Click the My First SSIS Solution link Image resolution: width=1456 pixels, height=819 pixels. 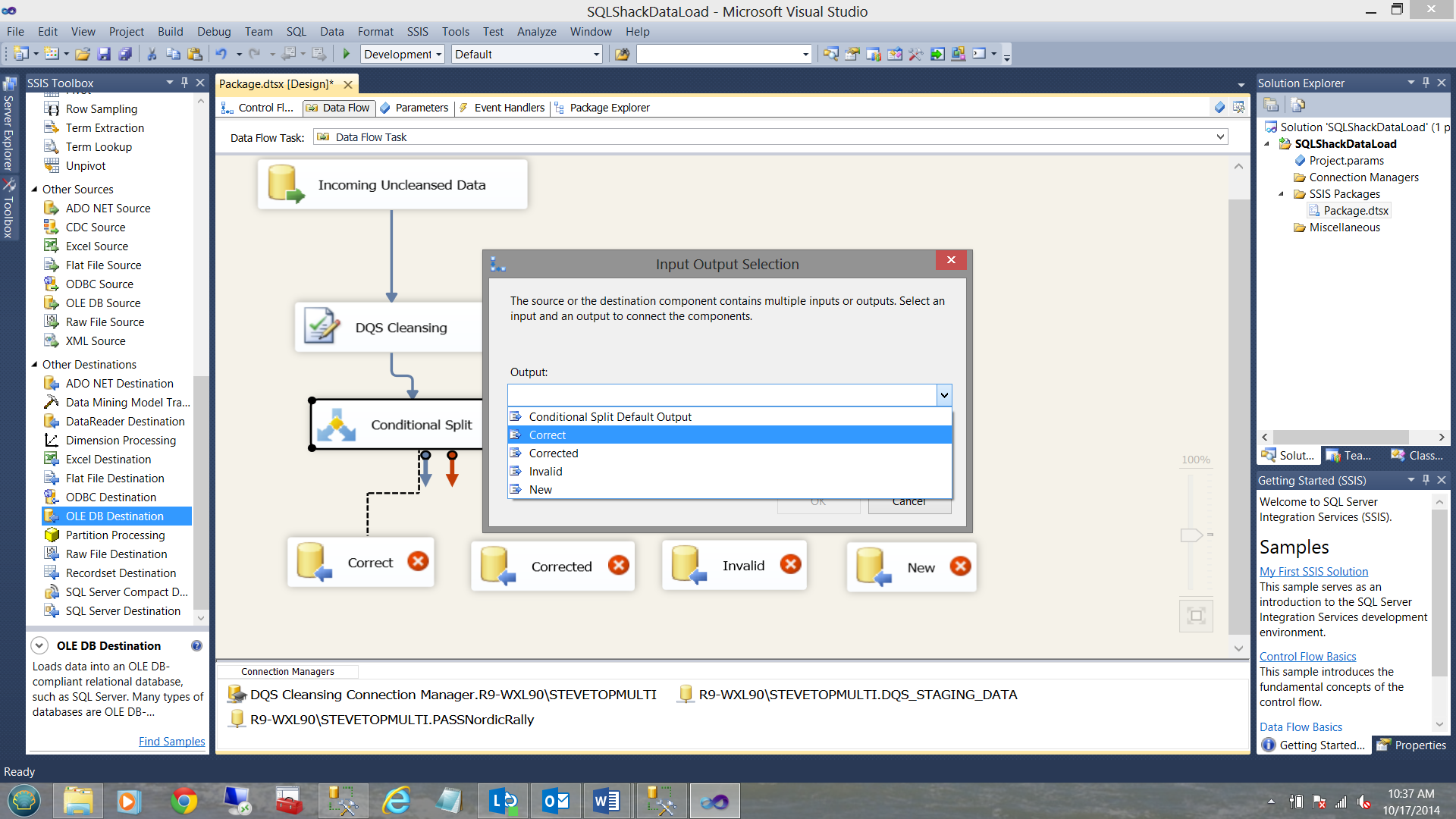point(1313,572)
